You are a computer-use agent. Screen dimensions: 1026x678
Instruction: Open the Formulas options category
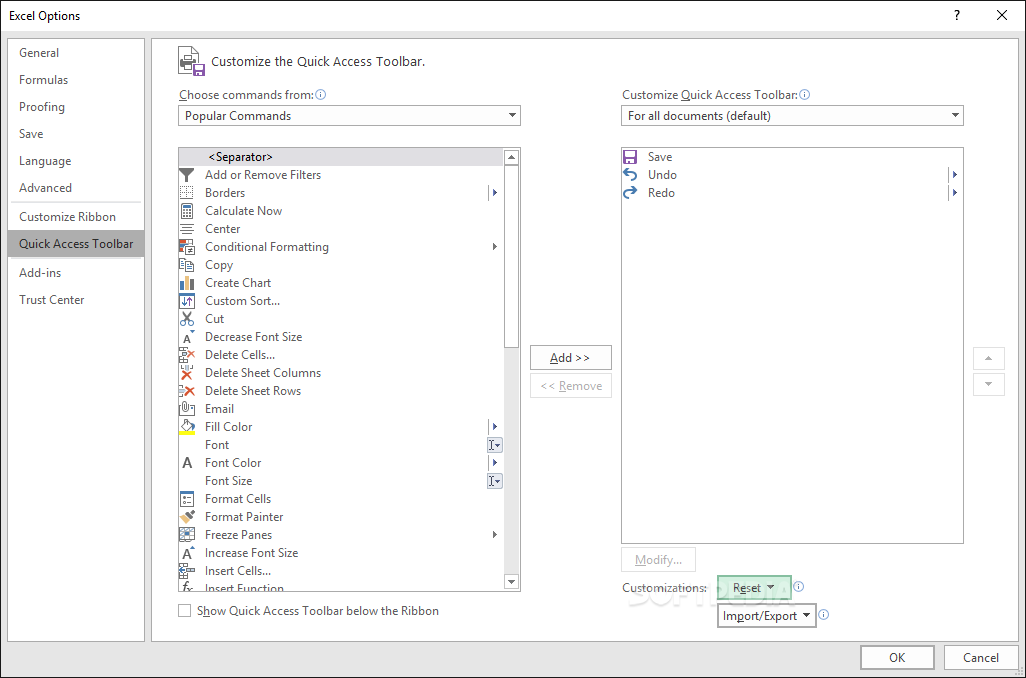coord(76,80)
